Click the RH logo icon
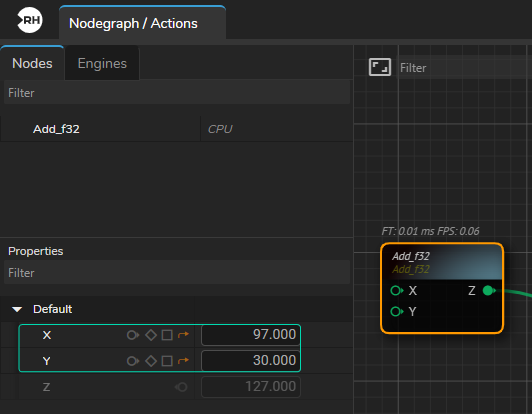Screen dimensions: 532x414 (30, 20)
